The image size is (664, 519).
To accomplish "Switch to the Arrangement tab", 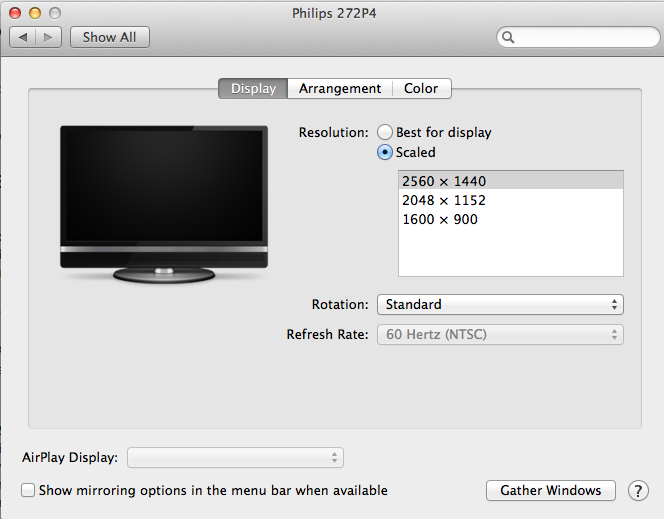I will pyautogui.click(x=340, y=88).
